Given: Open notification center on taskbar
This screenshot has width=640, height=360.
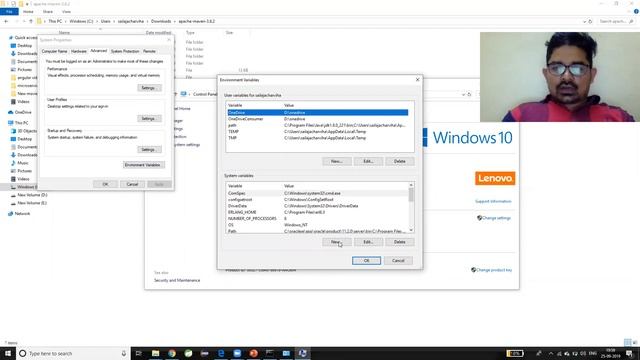Looking at the screenshot, I should click(629, 353).
